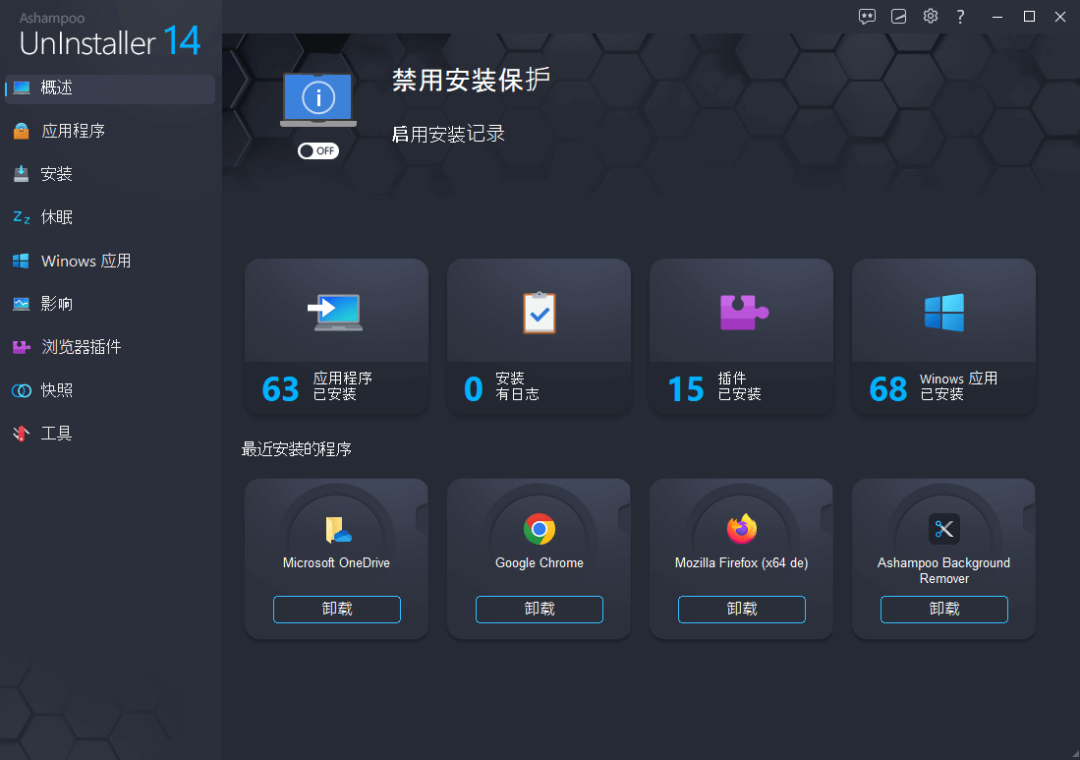The height and width of the screenshot is (760, 1080).
Task: Click the large Windows logo card icon
Action: 944,312
